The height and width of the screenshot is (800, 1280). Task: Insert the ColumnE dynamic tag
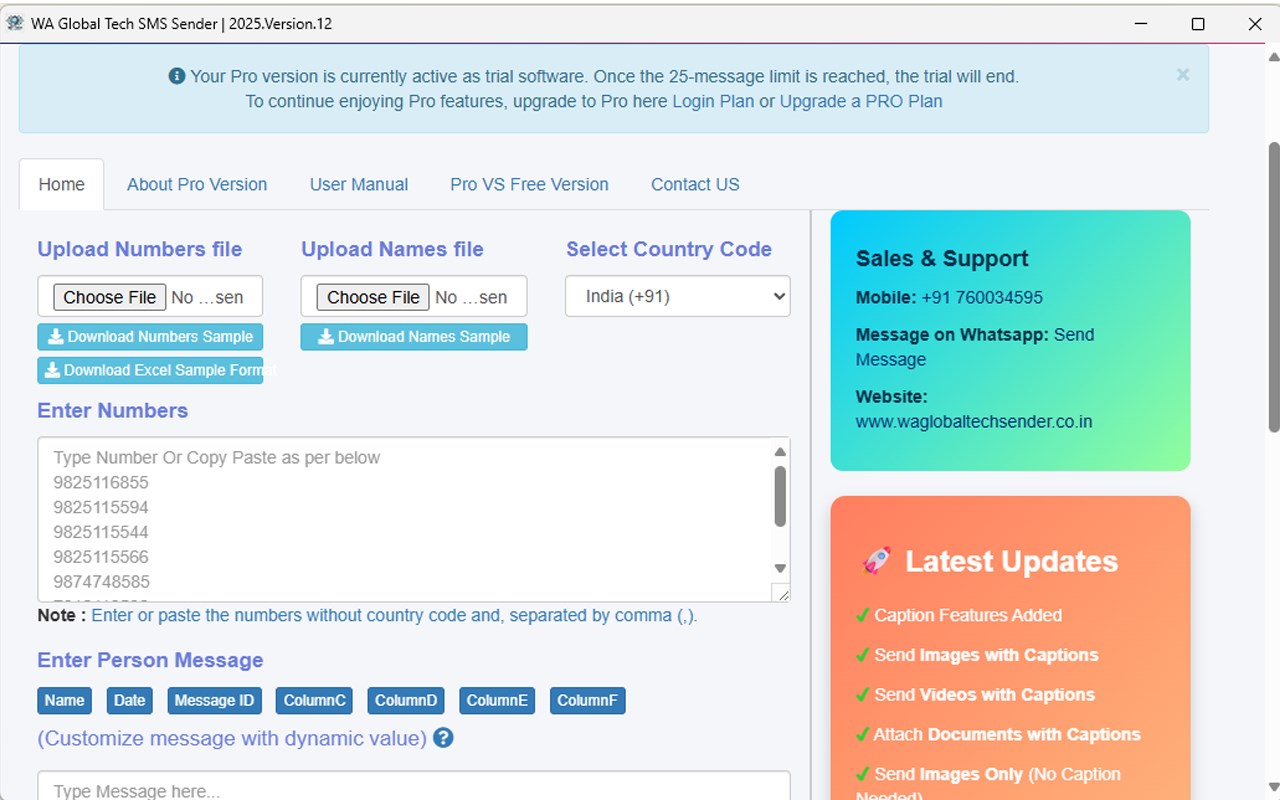tap(497, 700)
